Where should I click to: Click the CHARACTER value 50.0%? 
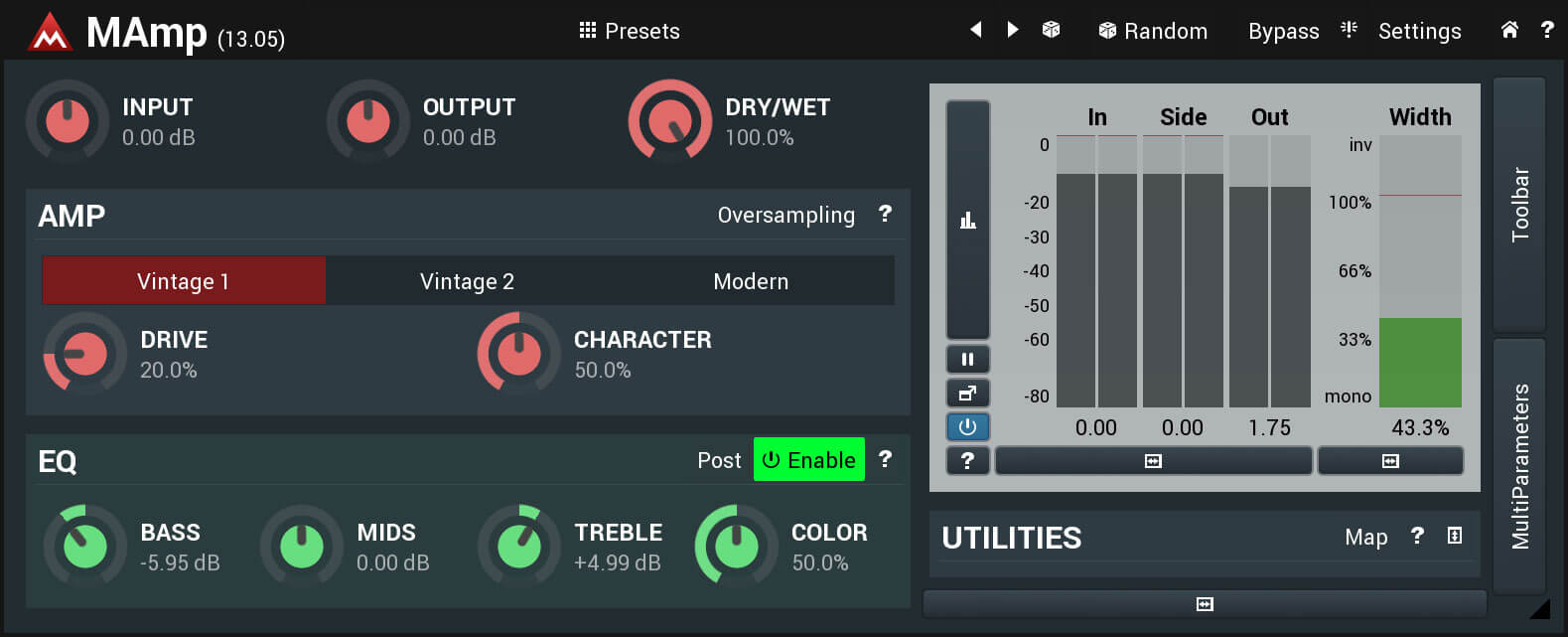(x=603, y=370)
